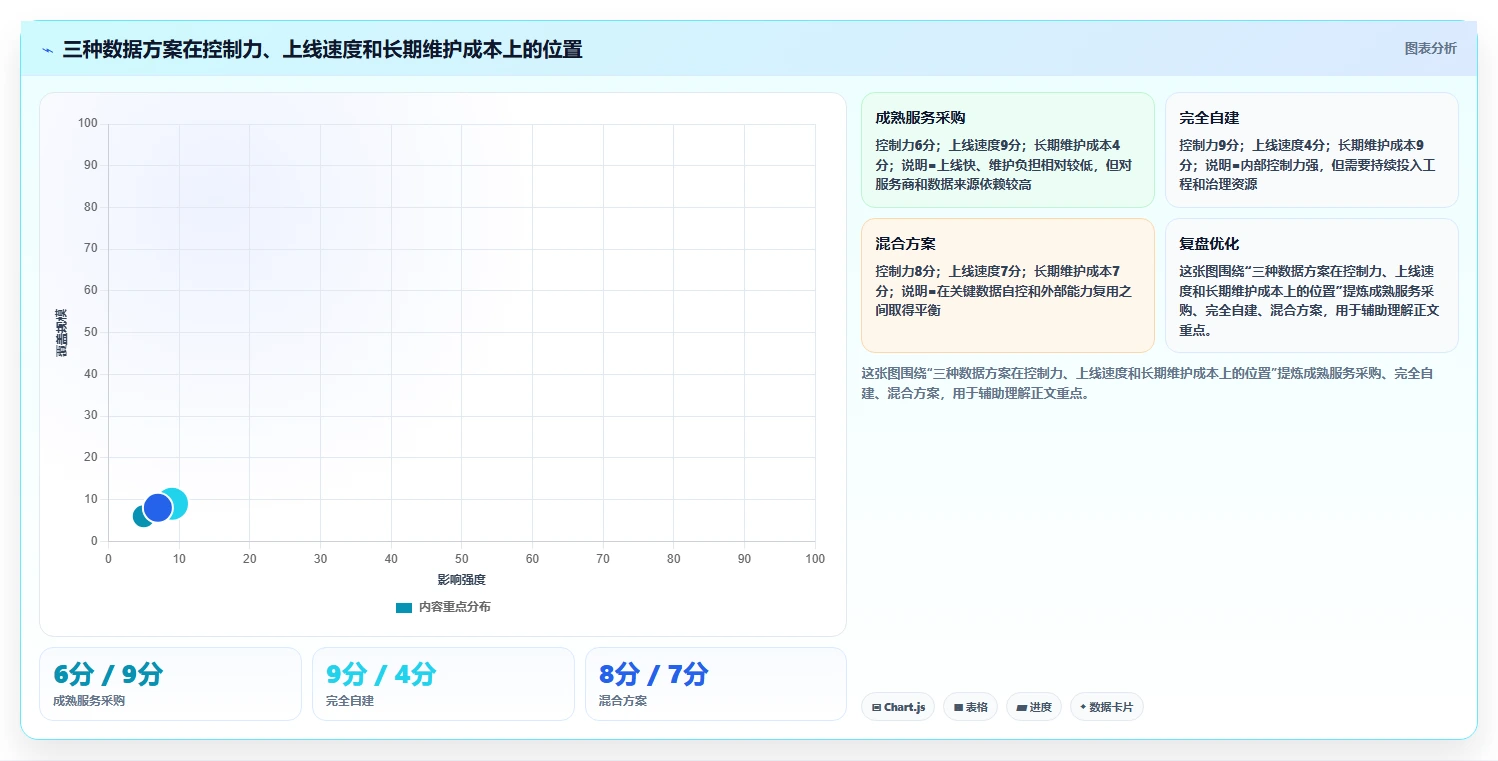Click the 表格 tag
1498x761 pixels.
(x=970, y=707)
